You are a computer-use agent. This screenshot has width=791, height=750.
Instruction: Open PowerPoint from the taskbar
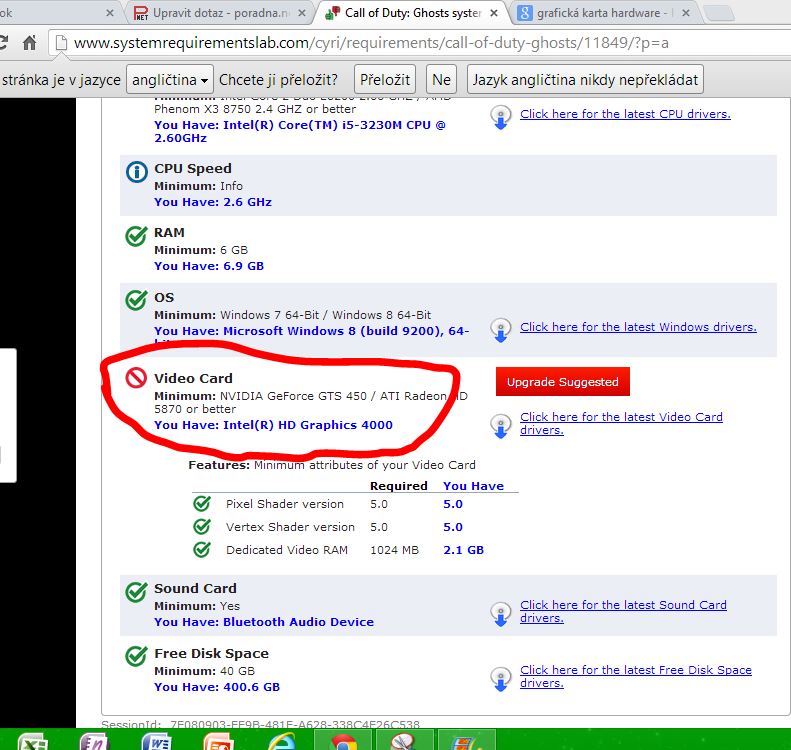coord(219,741)
